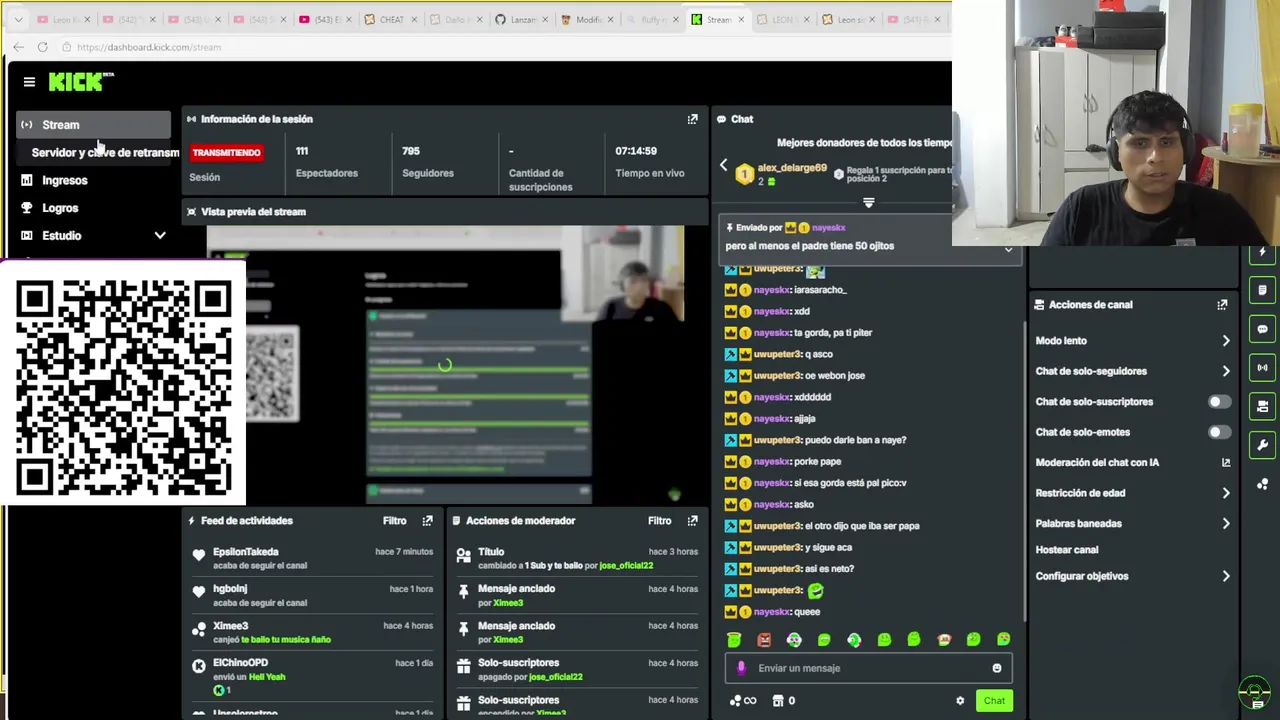Click the hgbolnj follow entry
Image resolution: width=1280 pixels, height=720 pixels.
[313, 596]
